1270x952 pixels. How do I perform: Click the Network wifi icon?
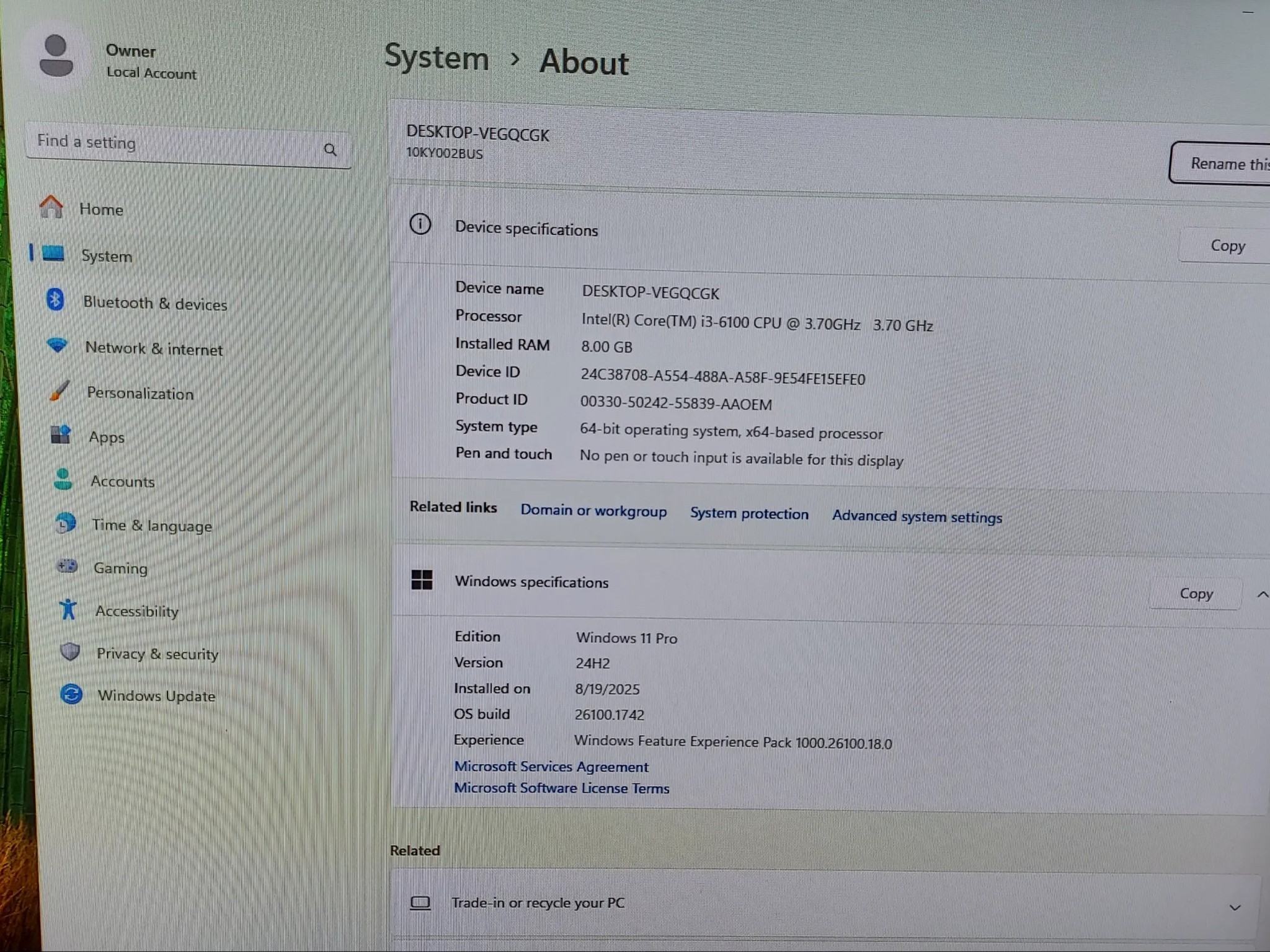(57, 345)
